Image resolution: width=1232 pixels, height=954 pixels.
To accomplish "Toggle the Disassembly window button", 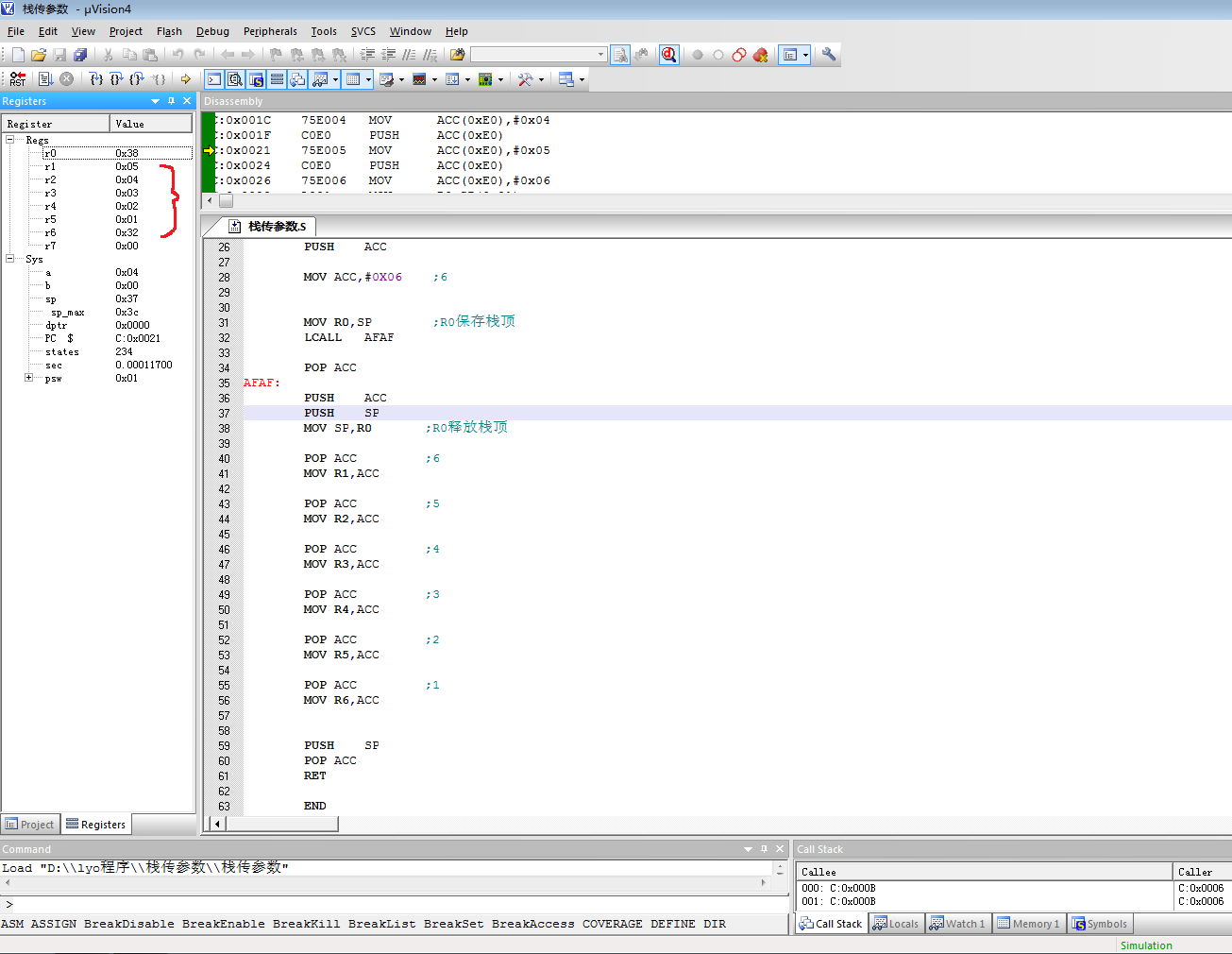I will click(235, 79).
